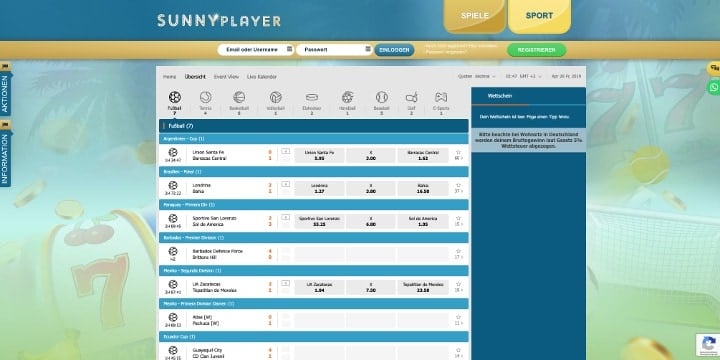Click soccer ball icon for Sportivo San Lorenzo match
The image size is (720, 360).
pos(173,218)
